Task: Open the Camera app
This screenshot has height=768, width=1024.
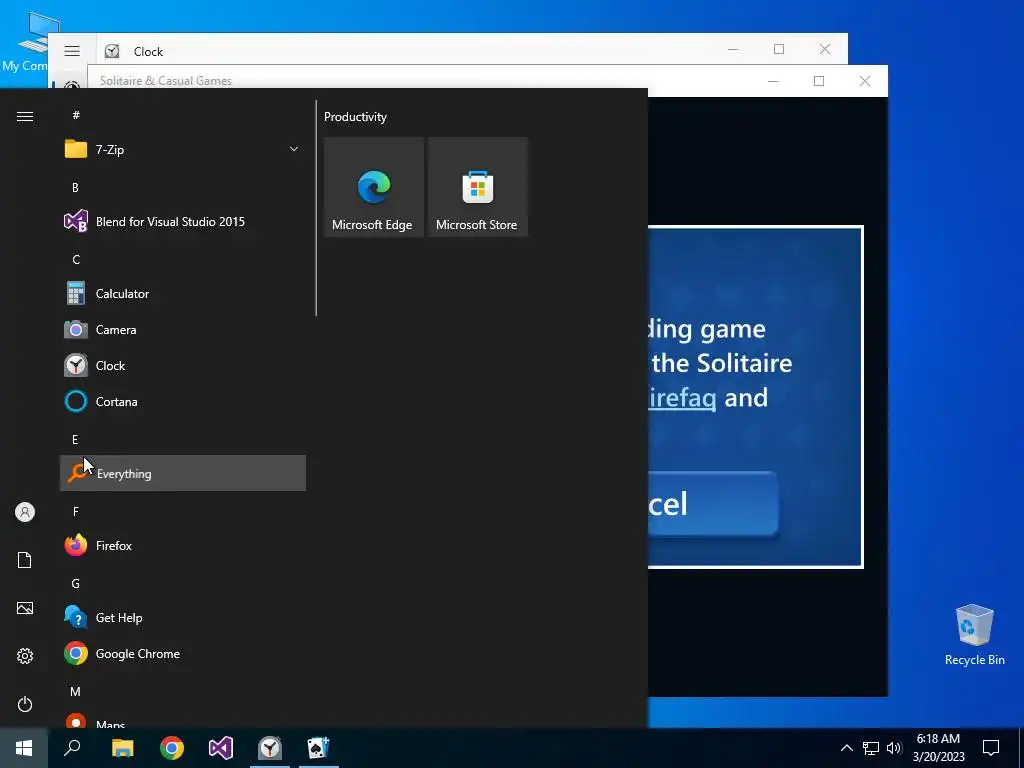Action: (x=183, y=330)
